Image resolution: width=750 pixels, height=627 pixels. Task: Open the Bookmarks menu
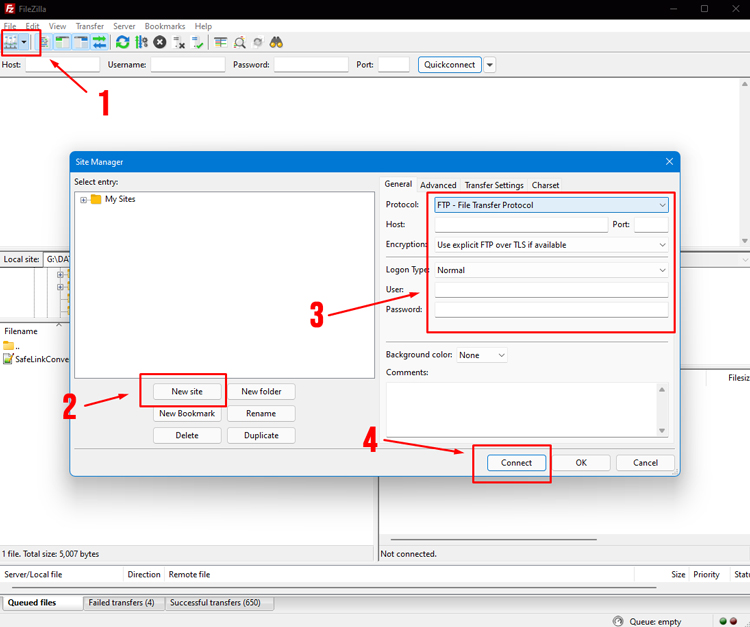pos(165,26)
